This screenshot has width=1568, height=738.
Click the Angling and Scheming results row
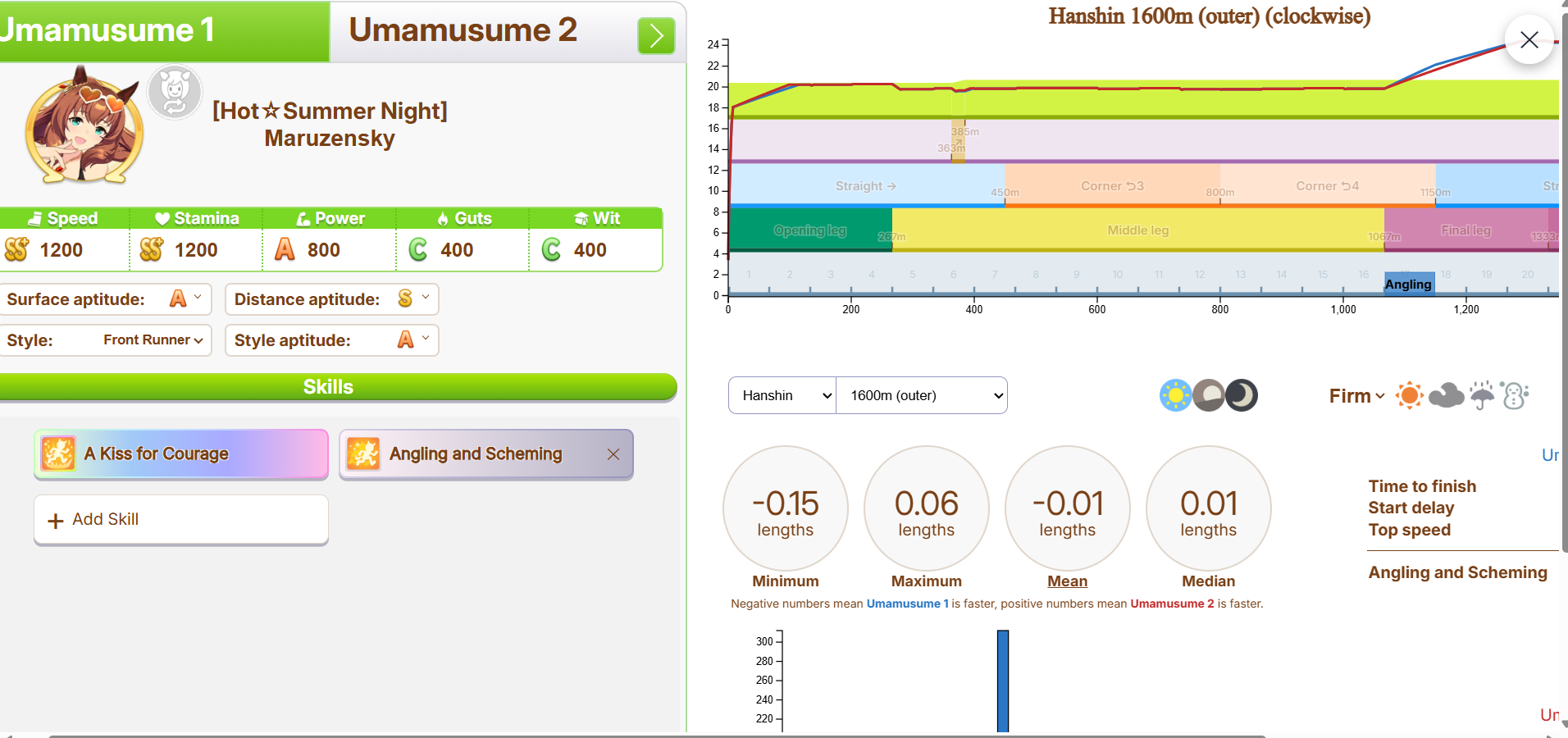tap(1458, 572)
